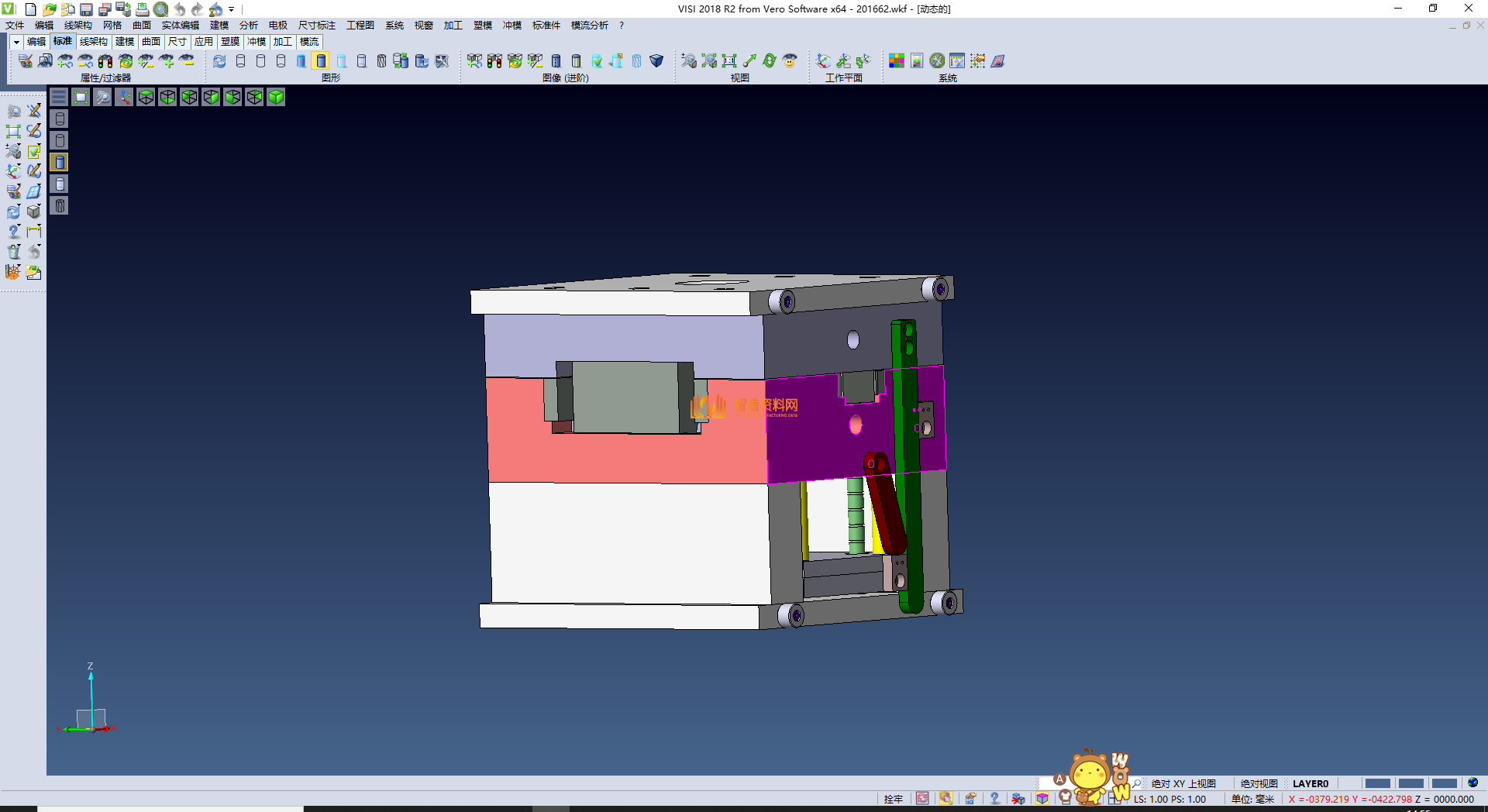The width and height of the screenshot is (1488, 812).
Task: Click the solid green isometric view cube
Action: pyautogui.click(x=276, y=97)
